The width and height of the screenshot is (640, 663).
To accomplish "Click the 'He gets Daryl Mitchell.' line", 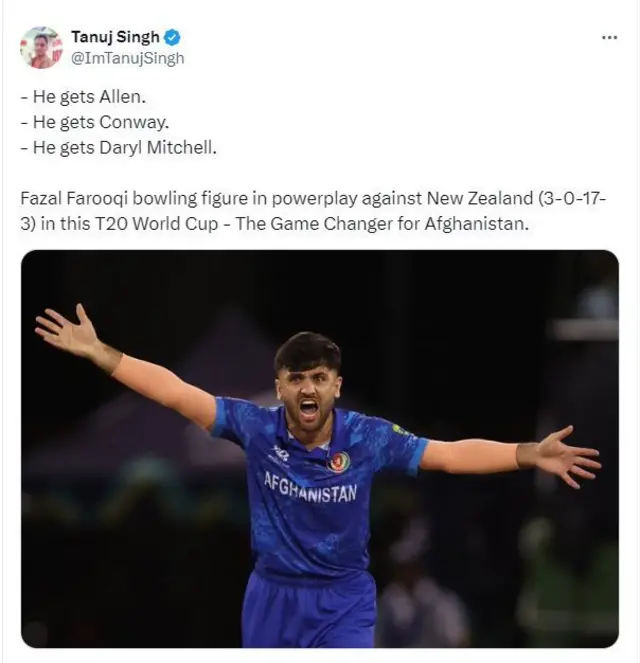I will (118, 148).
